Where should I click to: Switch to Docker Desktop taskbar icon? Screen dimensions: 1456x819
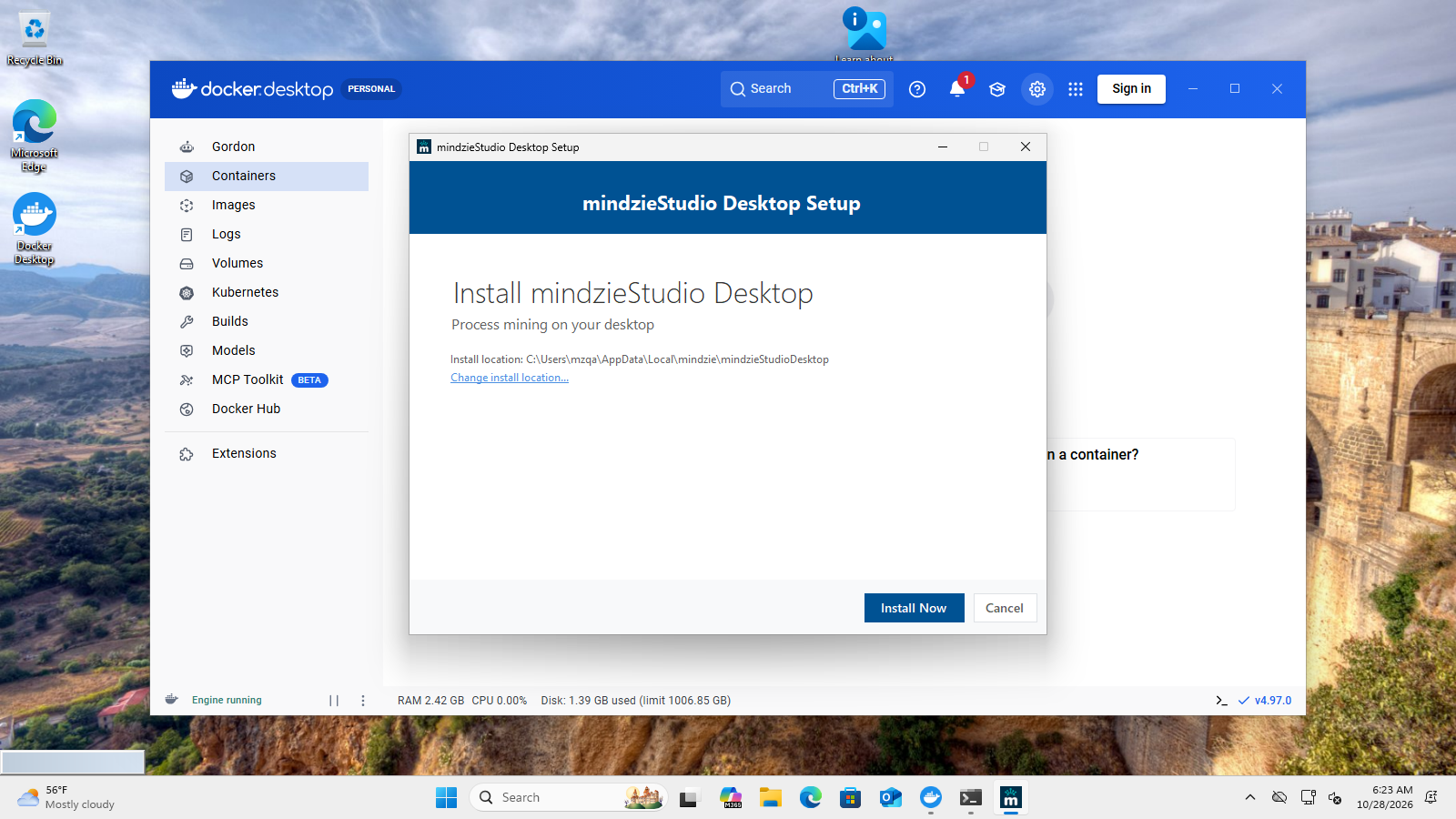point(931,798)
